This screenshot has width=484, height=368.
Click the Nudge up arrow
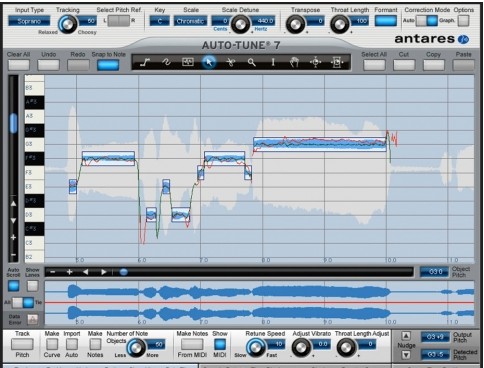click(x=406, y=336)
